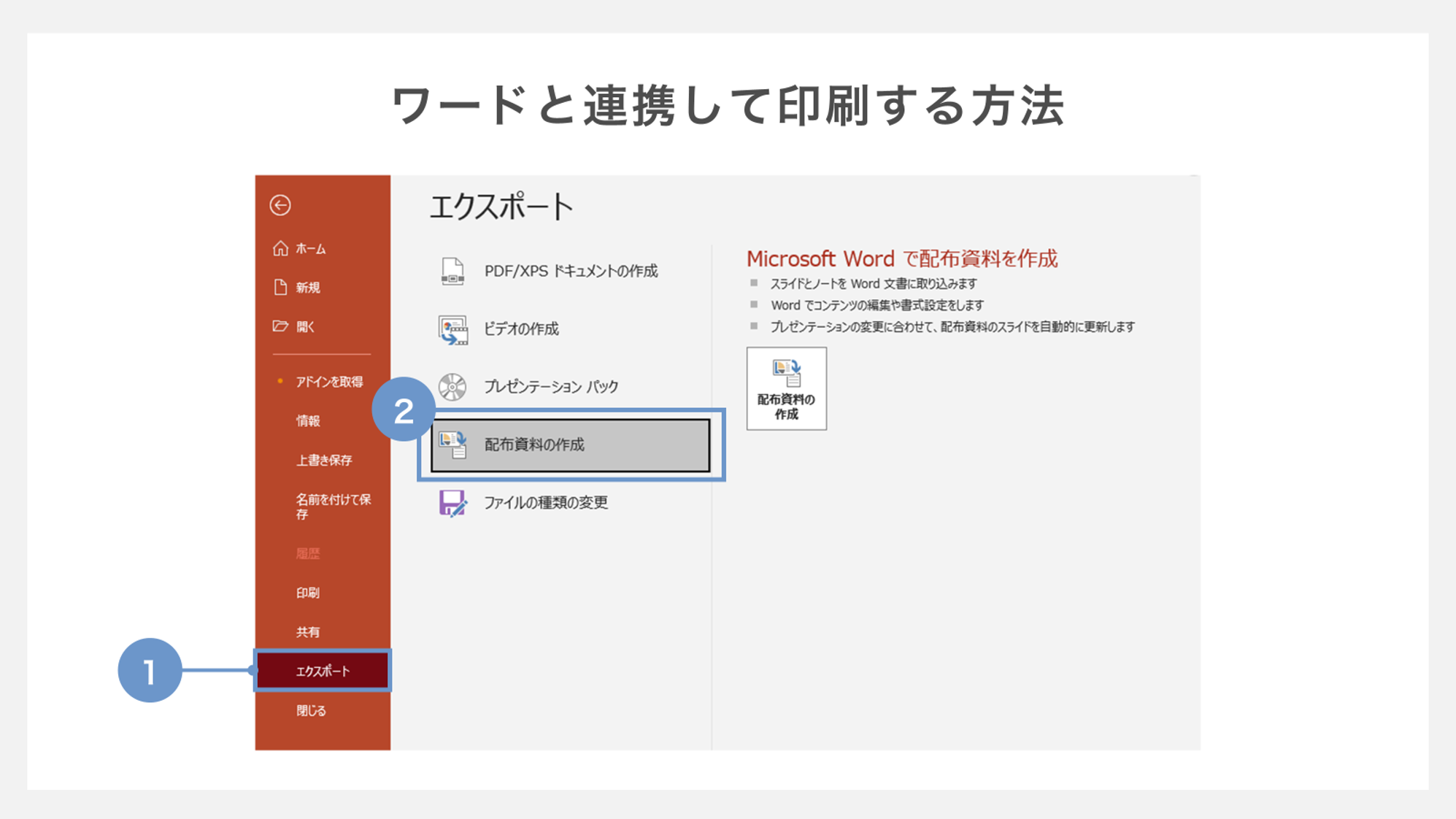1456x819 pixels.
Task: Click the エクスポート page heading
Action: 501,207
